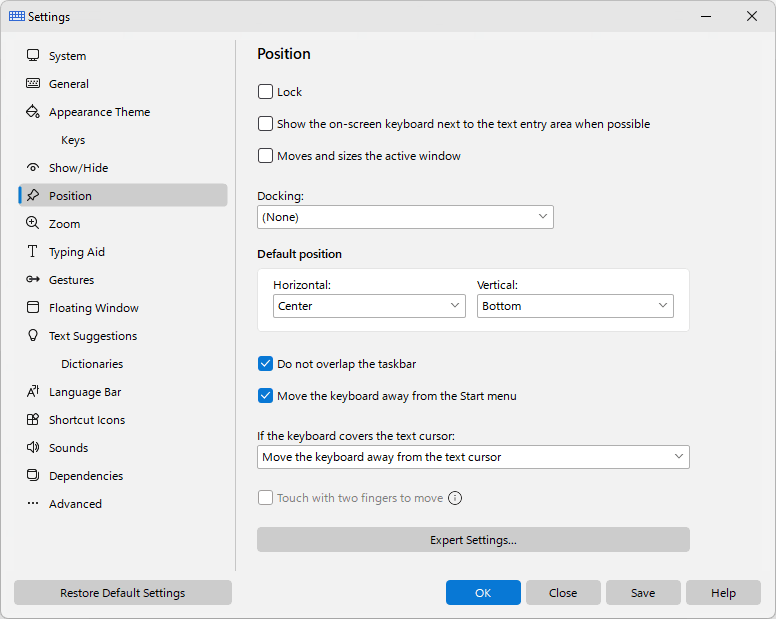Go to the General settings page
776x619 pixels.
coord(123,84)
